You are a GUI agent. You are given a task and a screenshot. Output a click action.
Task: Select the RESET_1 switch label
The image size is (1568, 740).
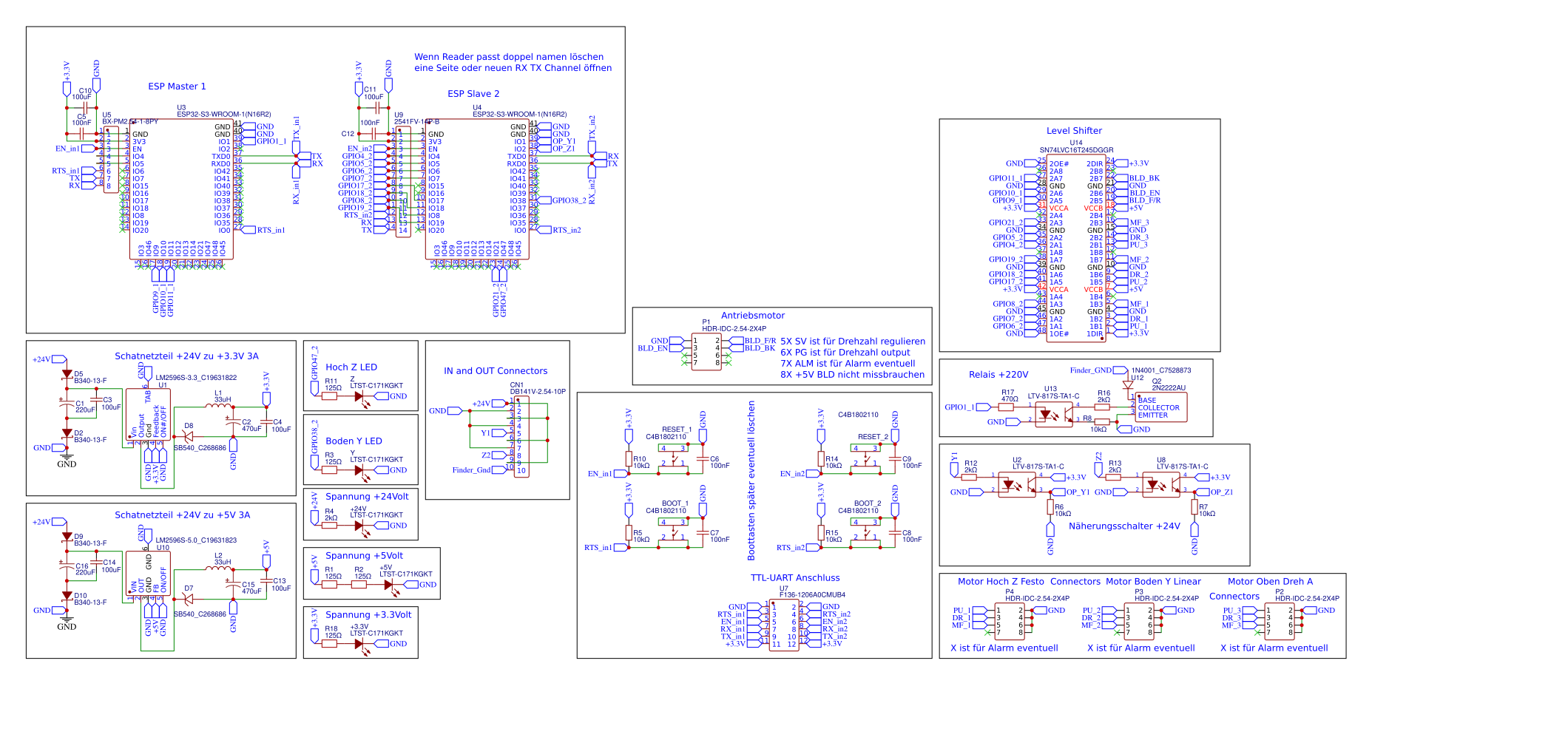click(x=677, y=430)
